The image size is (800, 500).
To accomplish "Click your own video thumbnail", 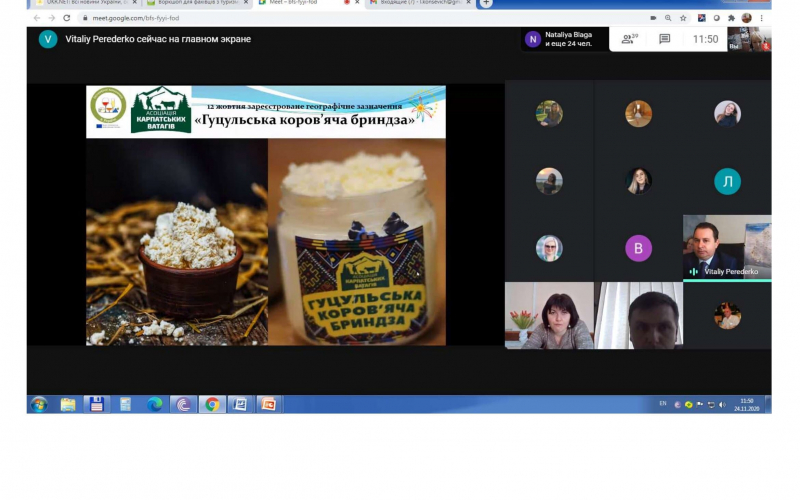I will click(x=749, y=39).
